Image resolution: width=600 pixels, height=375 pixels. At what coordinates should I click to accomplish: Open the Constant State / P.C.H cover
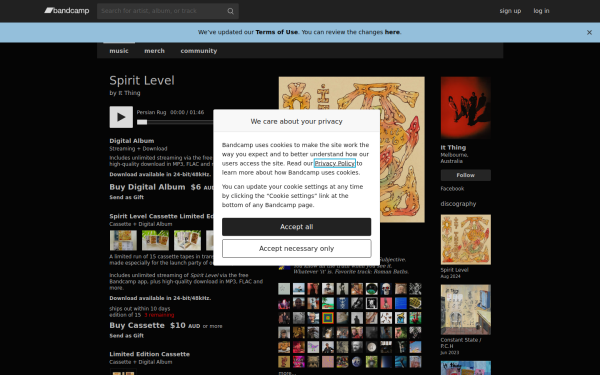click(466, 310)
